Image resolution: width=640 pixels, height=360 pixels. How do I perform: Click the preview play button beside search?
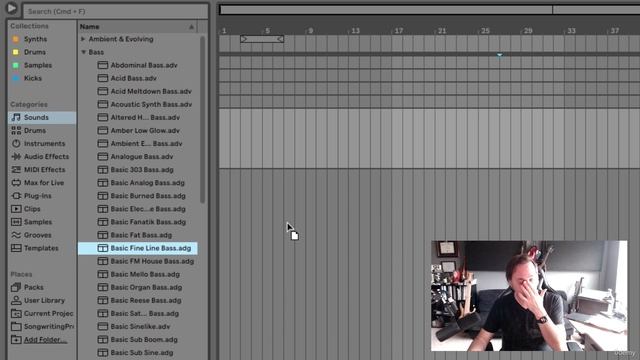click(x=11, y=8)
